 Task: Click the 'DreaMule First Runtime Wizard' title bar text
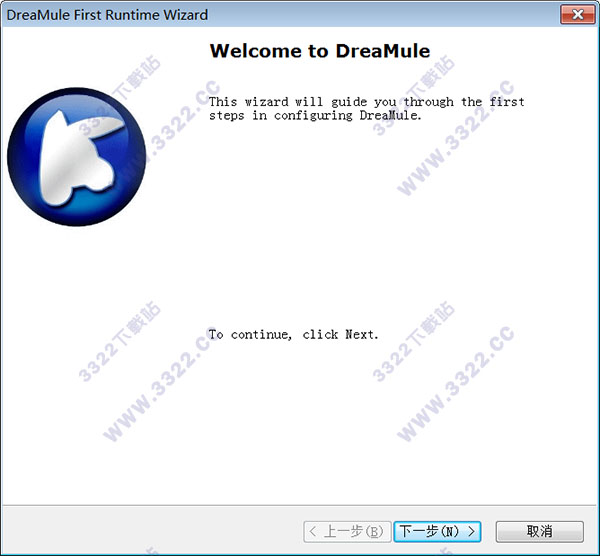(x=108, y=15)
